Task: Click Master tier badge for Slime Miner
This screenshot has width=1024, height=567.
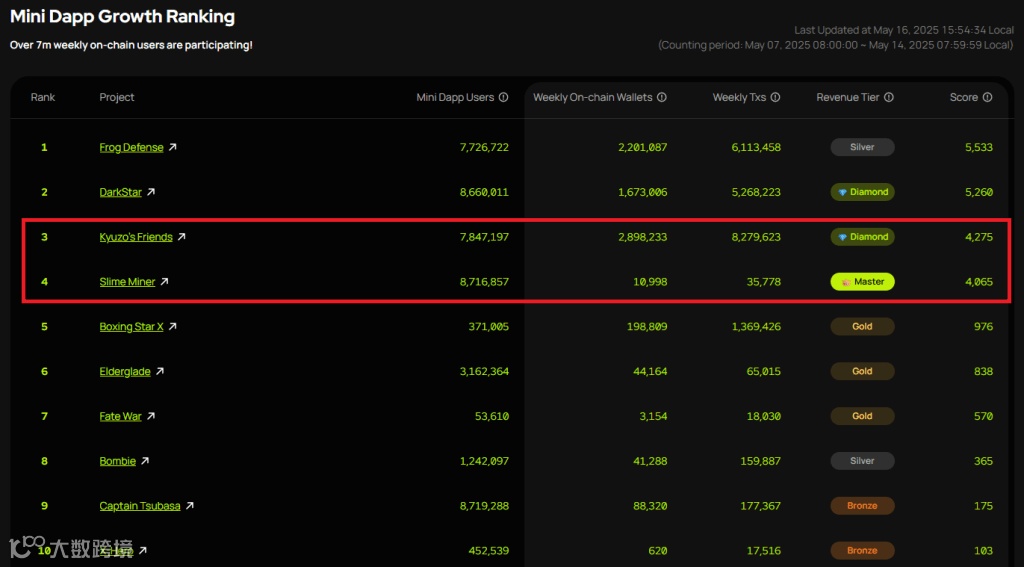Action: click(862, 282)
